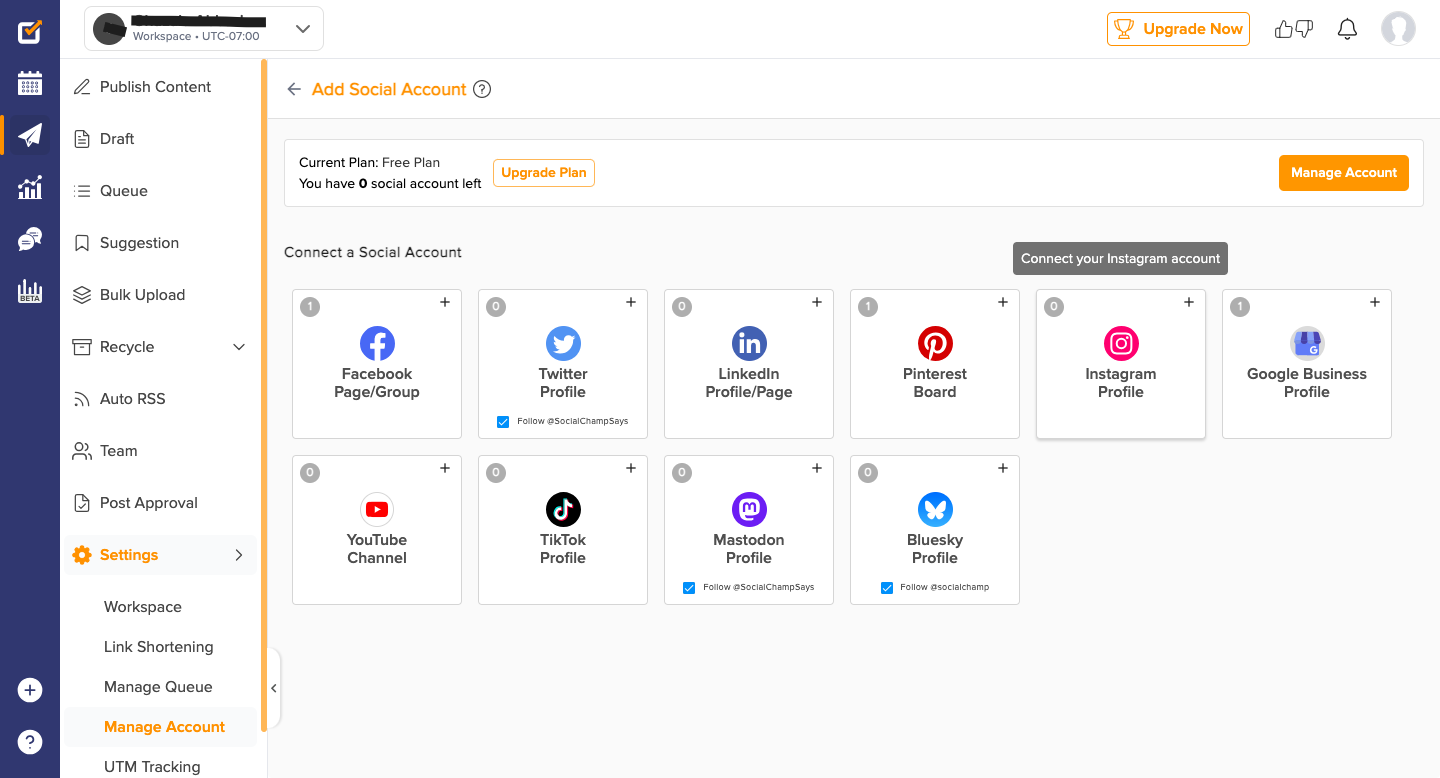
Task: Open the Social Champ logo home icon
Action: [30, 31]
